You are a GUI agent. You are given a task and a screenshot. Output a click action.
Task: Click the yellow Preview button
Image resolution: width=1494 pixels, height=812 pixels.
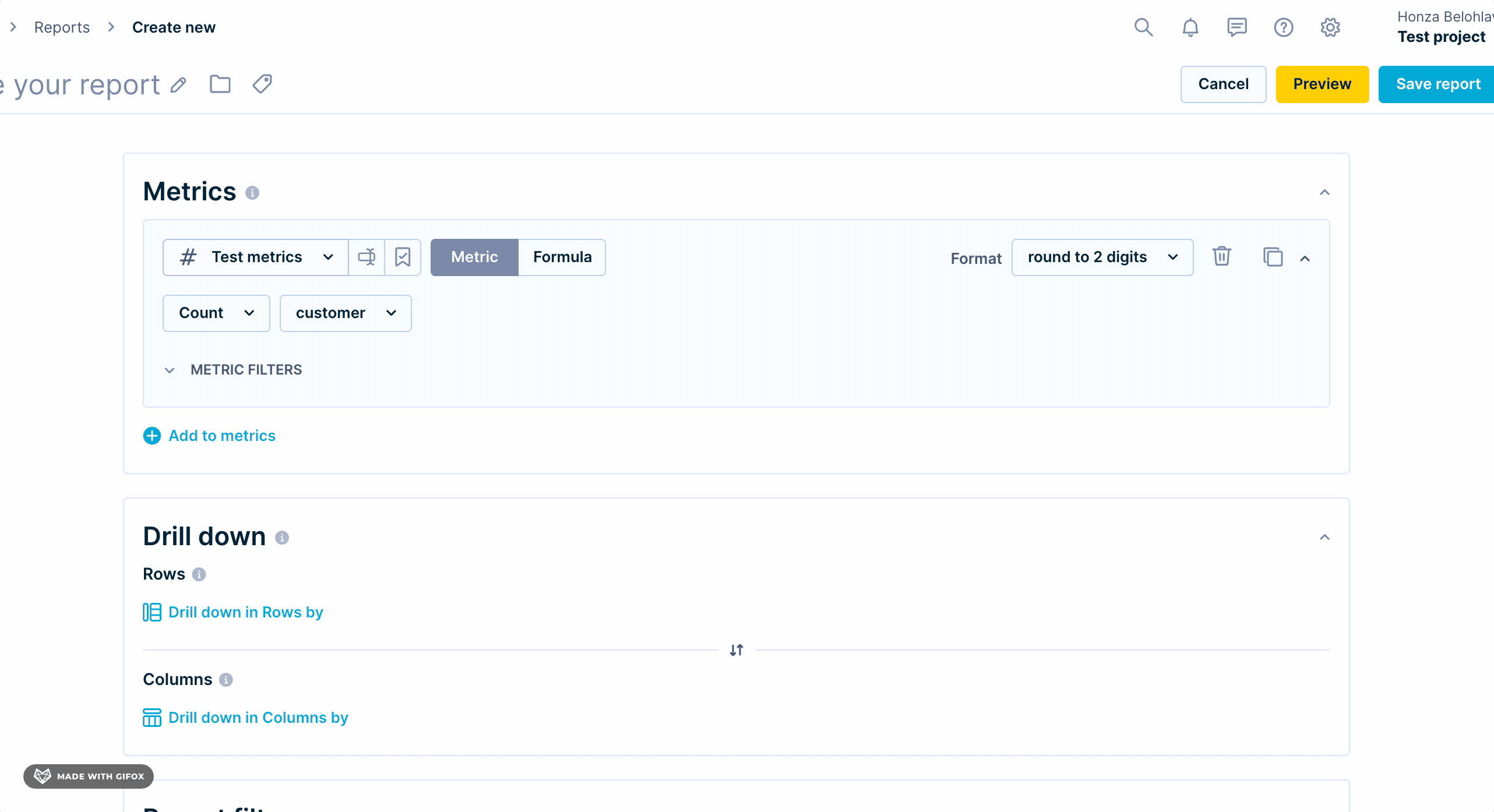click(x=1322, y=84)
